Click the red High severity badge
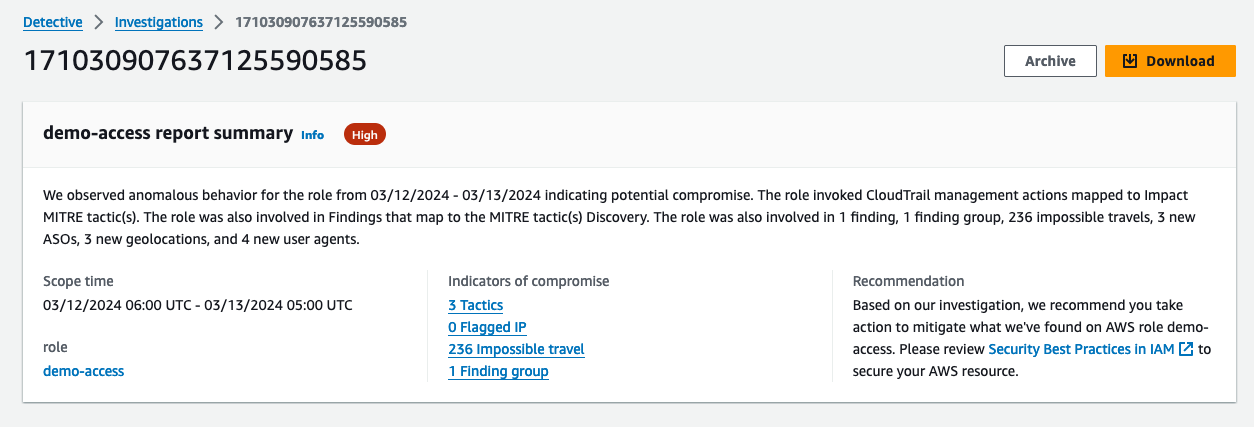The width and height of the screenshot is (1254, 427). (x=365, y=135)
